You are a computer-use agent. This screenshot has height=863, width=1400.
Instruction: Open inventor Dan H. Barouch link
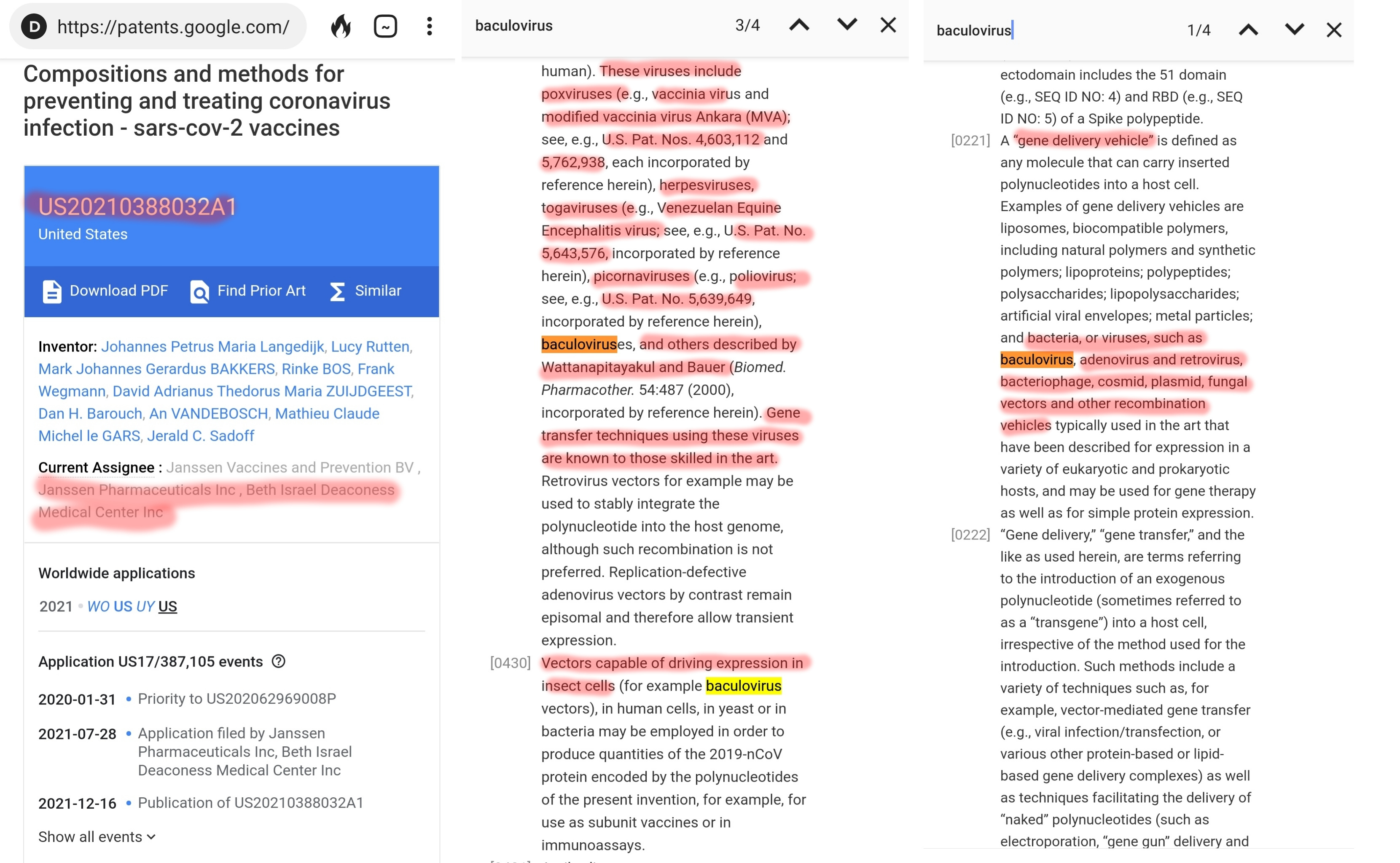[90, 413]
